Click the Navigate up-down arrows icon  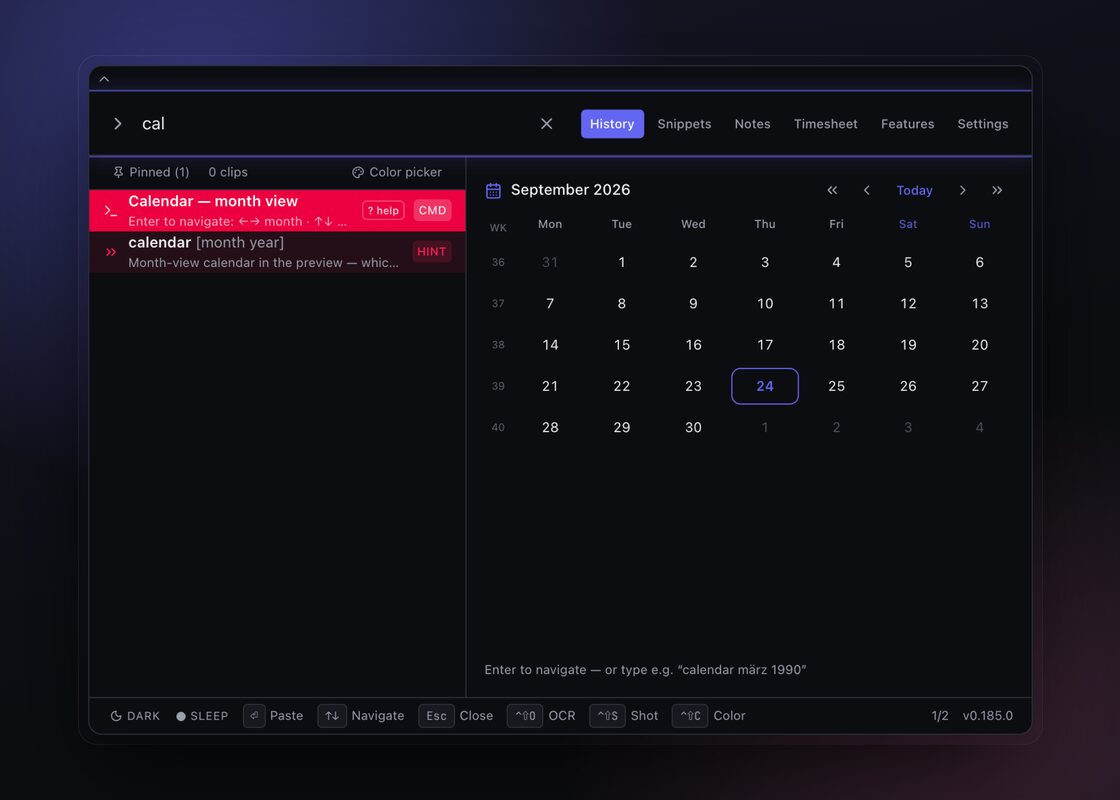332,716
